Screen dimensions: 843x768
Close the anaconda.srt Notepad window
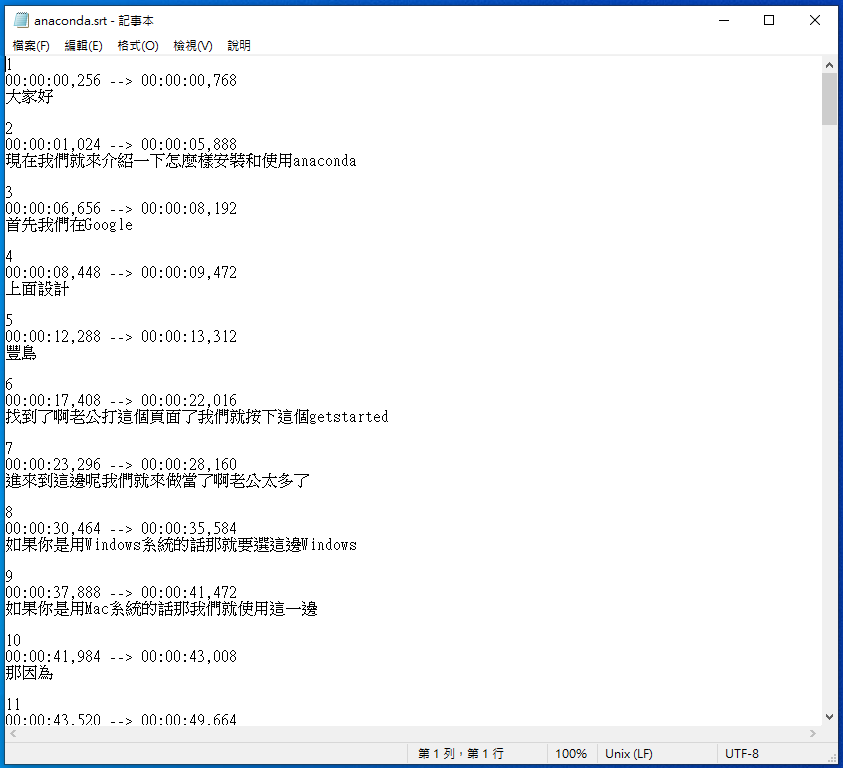[x=815, y=20]
